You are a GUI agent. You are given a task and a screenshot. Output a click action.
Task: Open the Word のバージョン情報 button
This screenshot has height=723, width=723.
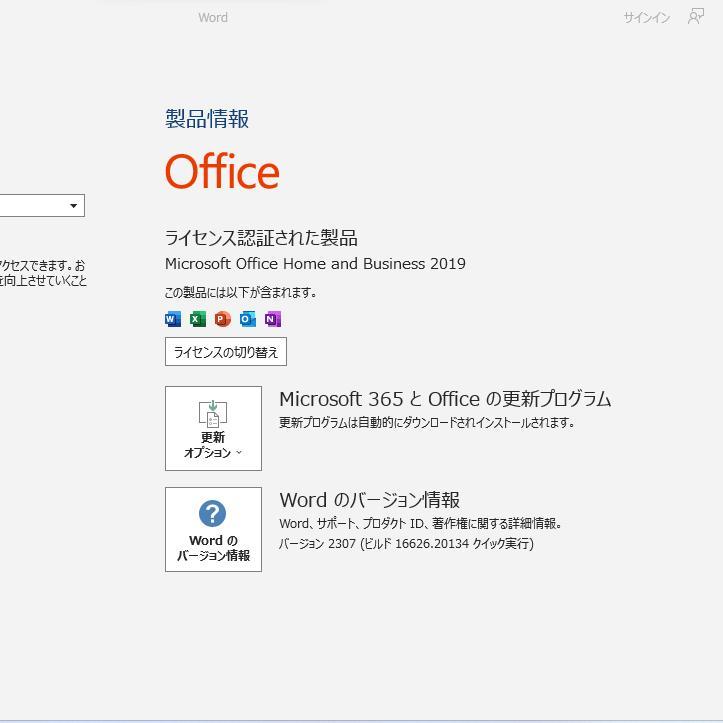click(213, 529)
